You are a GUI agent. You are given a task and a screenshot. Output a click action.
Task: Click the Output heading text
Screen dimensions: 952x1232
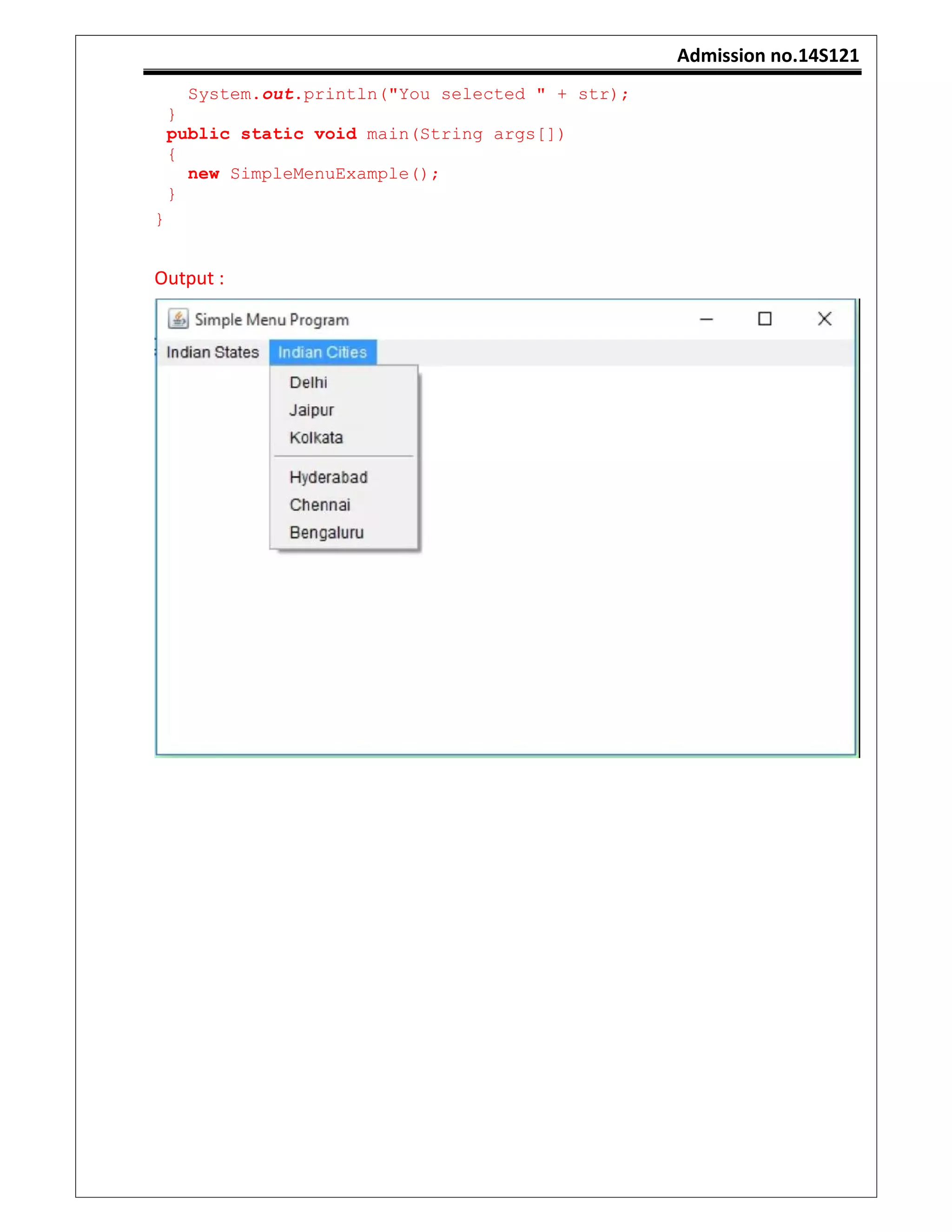(189, 278)
